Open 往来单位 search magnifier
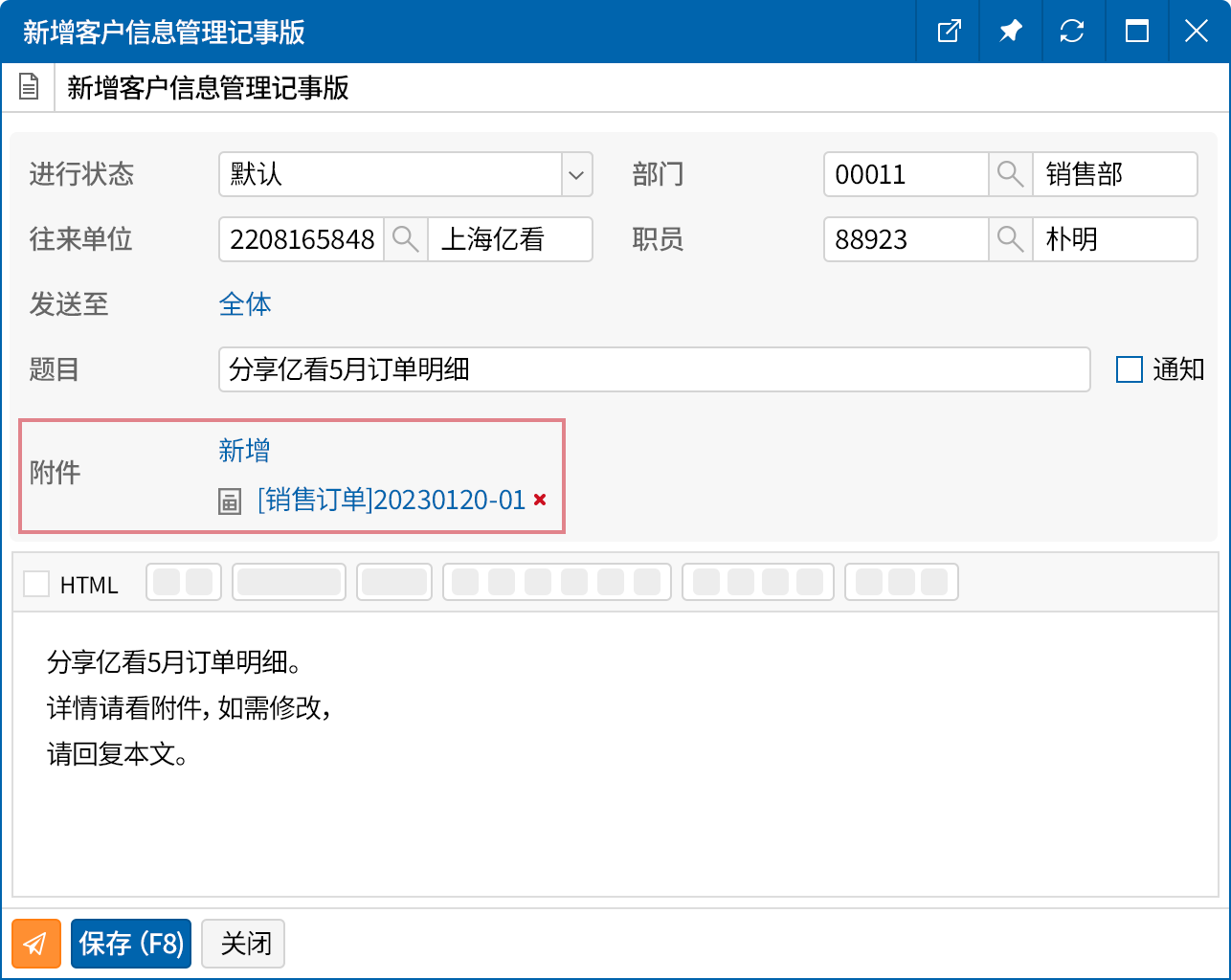The image size is (1231, 980). 405,239
